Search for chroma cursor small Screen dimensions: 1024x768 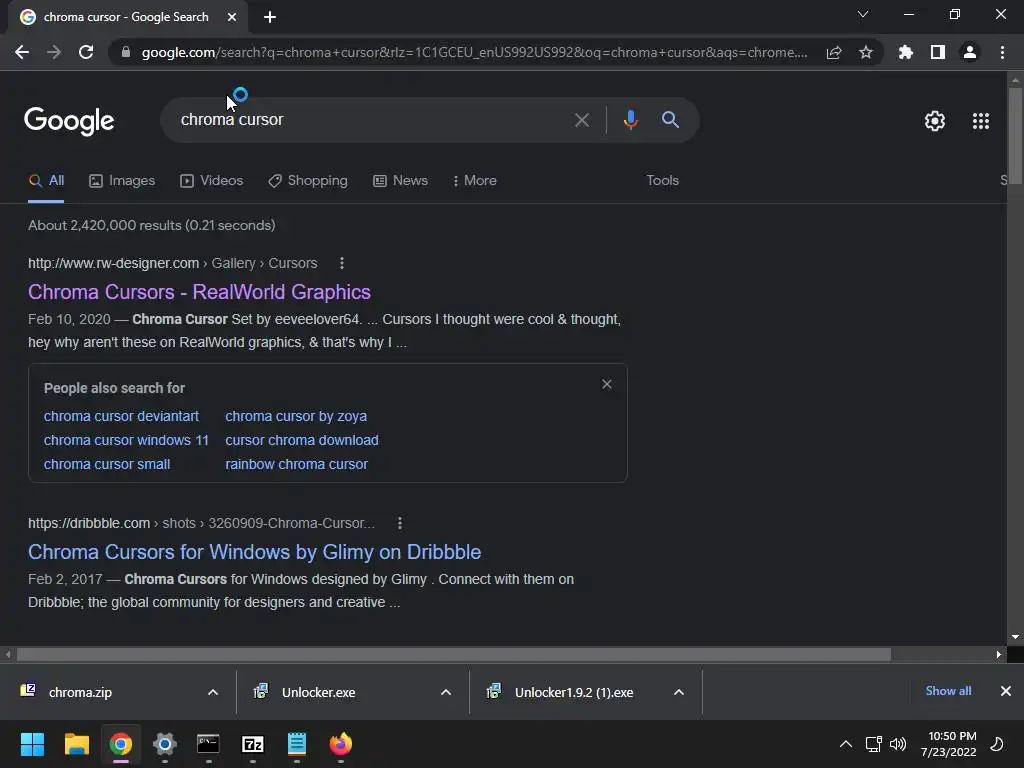[107, 464]
